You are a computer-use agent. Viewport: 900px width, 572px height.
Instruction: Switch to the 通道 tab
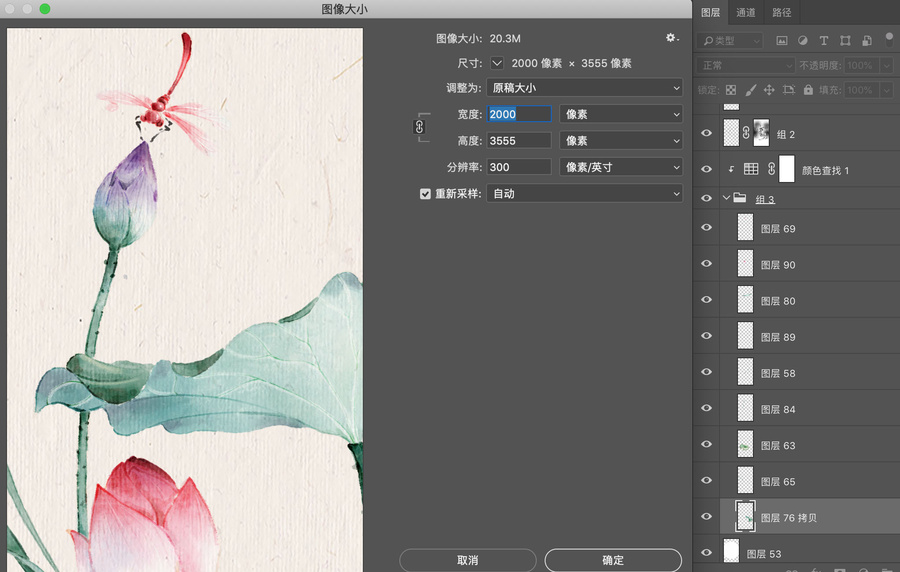746,12
